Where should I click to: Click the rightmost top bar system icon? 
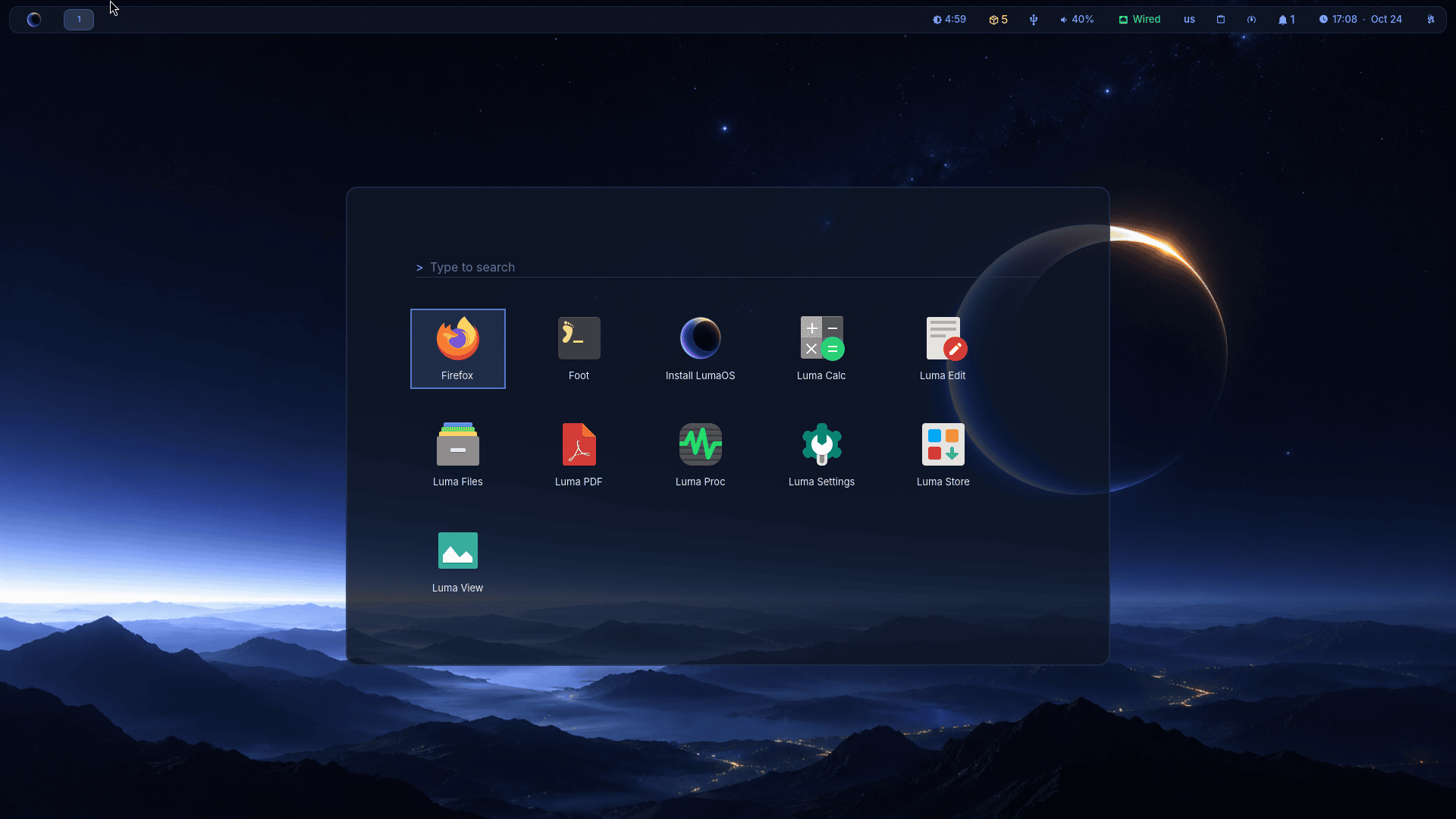pos(1431,20)
